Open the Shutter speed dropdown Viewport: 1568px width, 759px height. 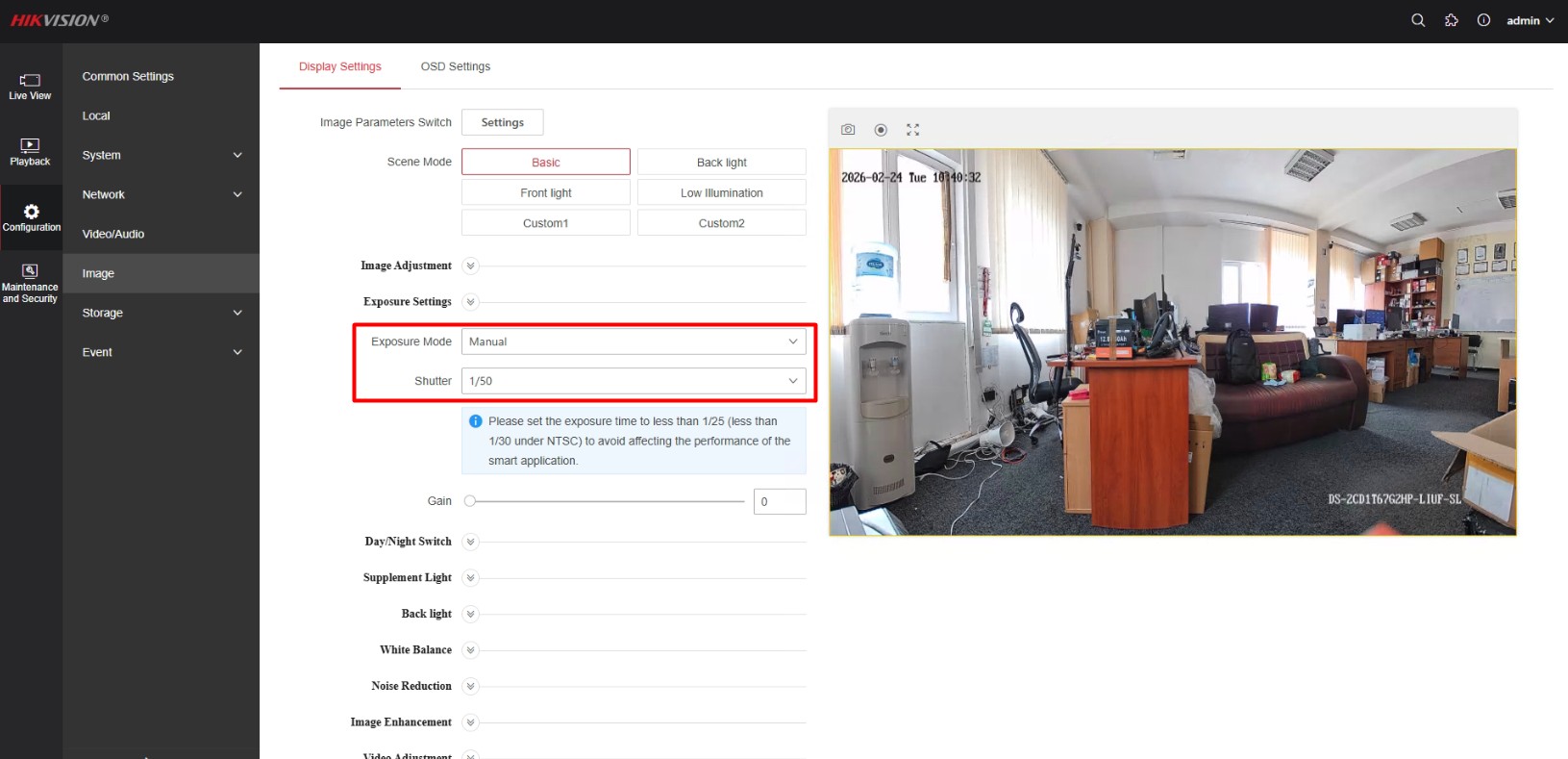pyautogui.click(x=634, y=381)
